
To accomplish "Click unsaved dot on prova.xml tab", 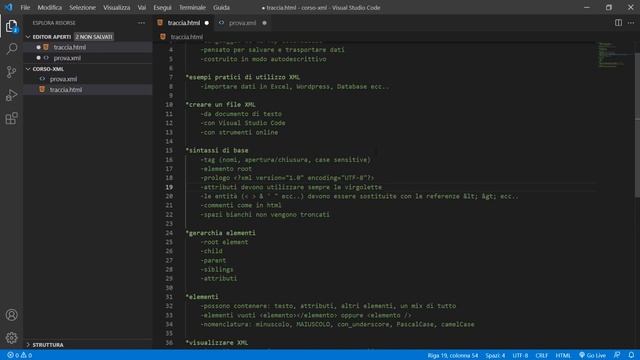I will click(264, 23).
